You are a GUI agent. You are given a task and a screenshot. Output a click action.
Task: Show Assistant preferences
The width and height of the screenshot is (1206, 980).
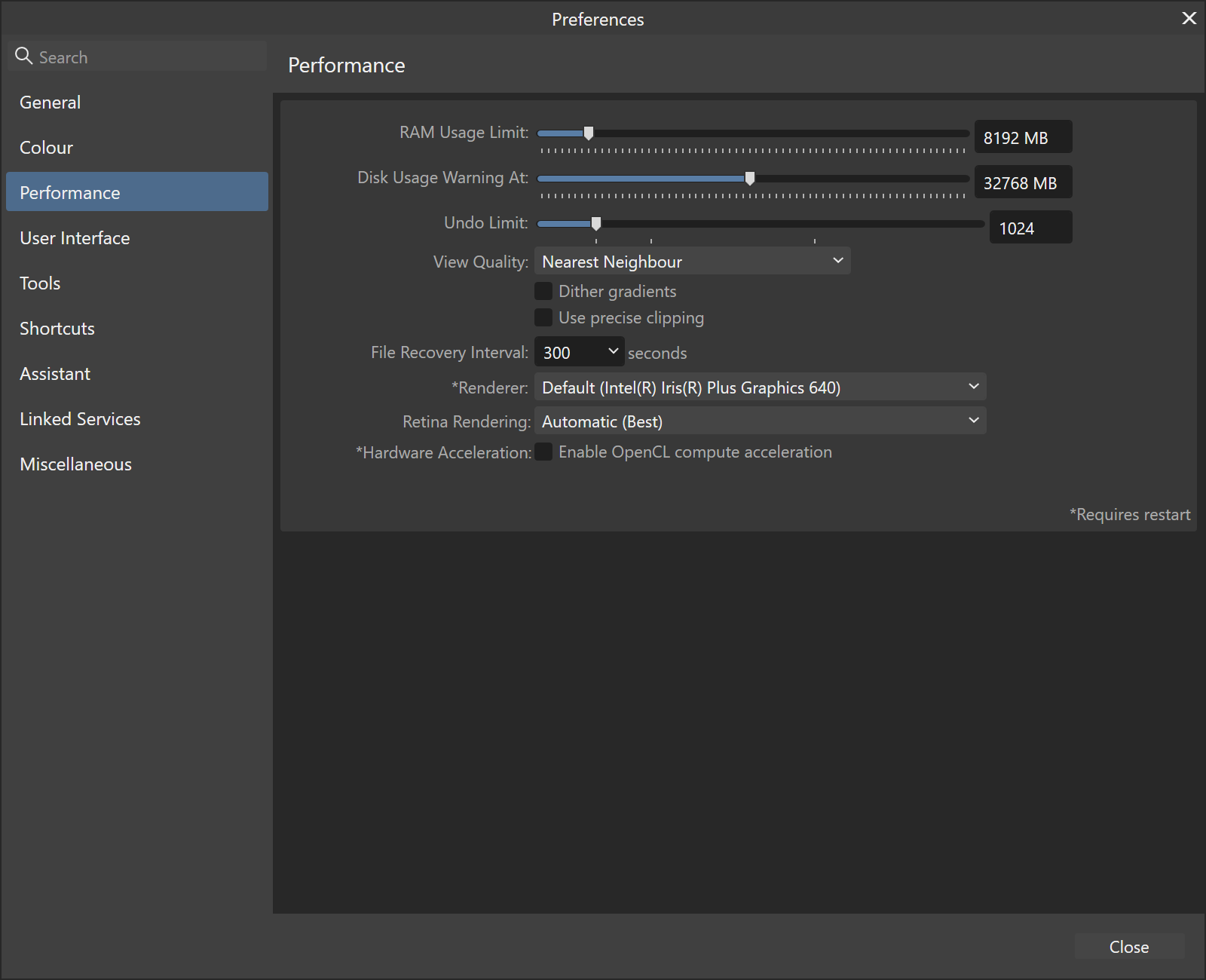137,374
